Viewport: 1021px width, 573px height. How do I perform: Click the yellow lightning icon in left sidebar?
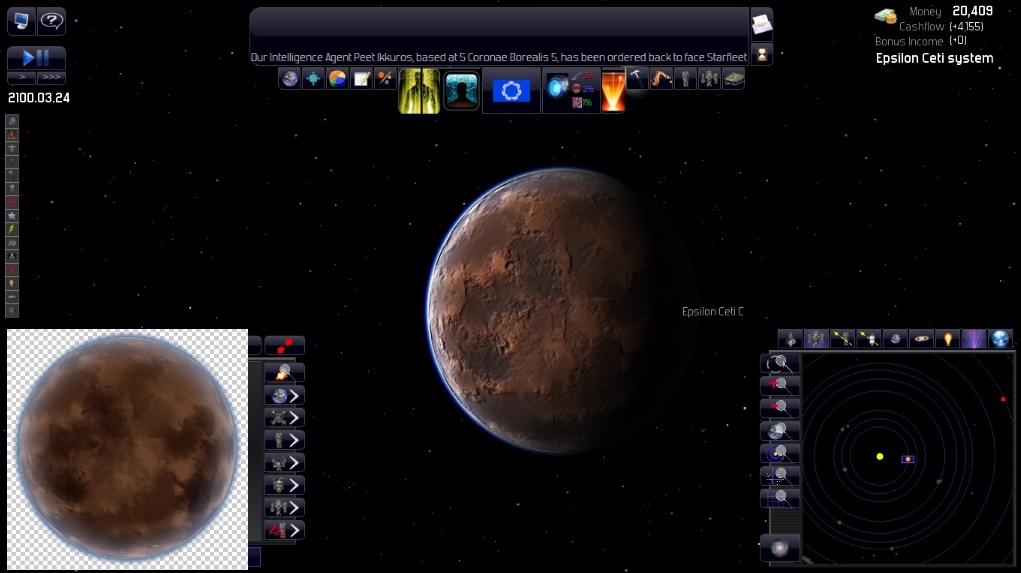pos(12,229)
